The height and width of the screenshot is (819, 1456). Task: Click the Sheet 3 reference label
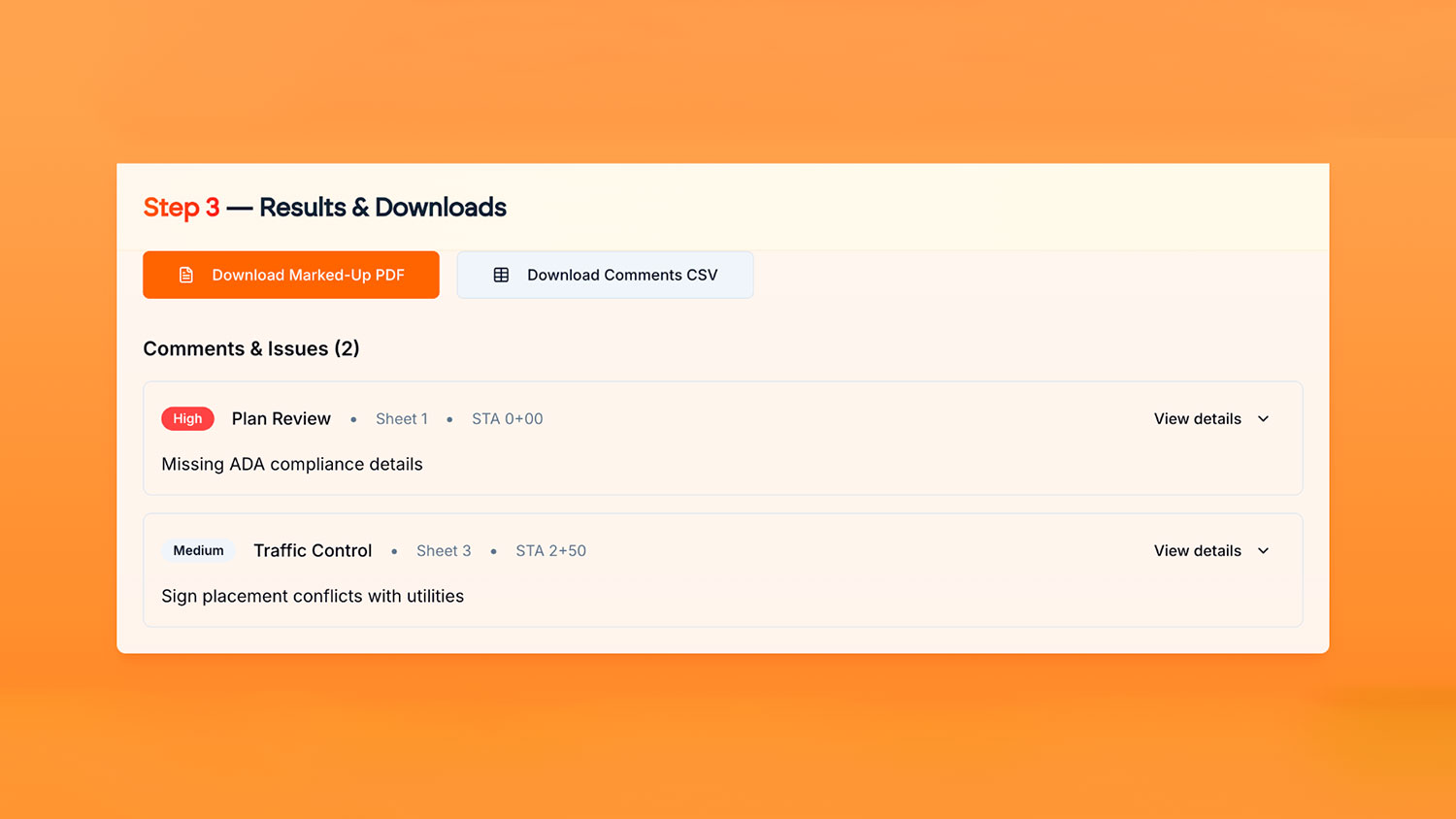coord(444,551)
